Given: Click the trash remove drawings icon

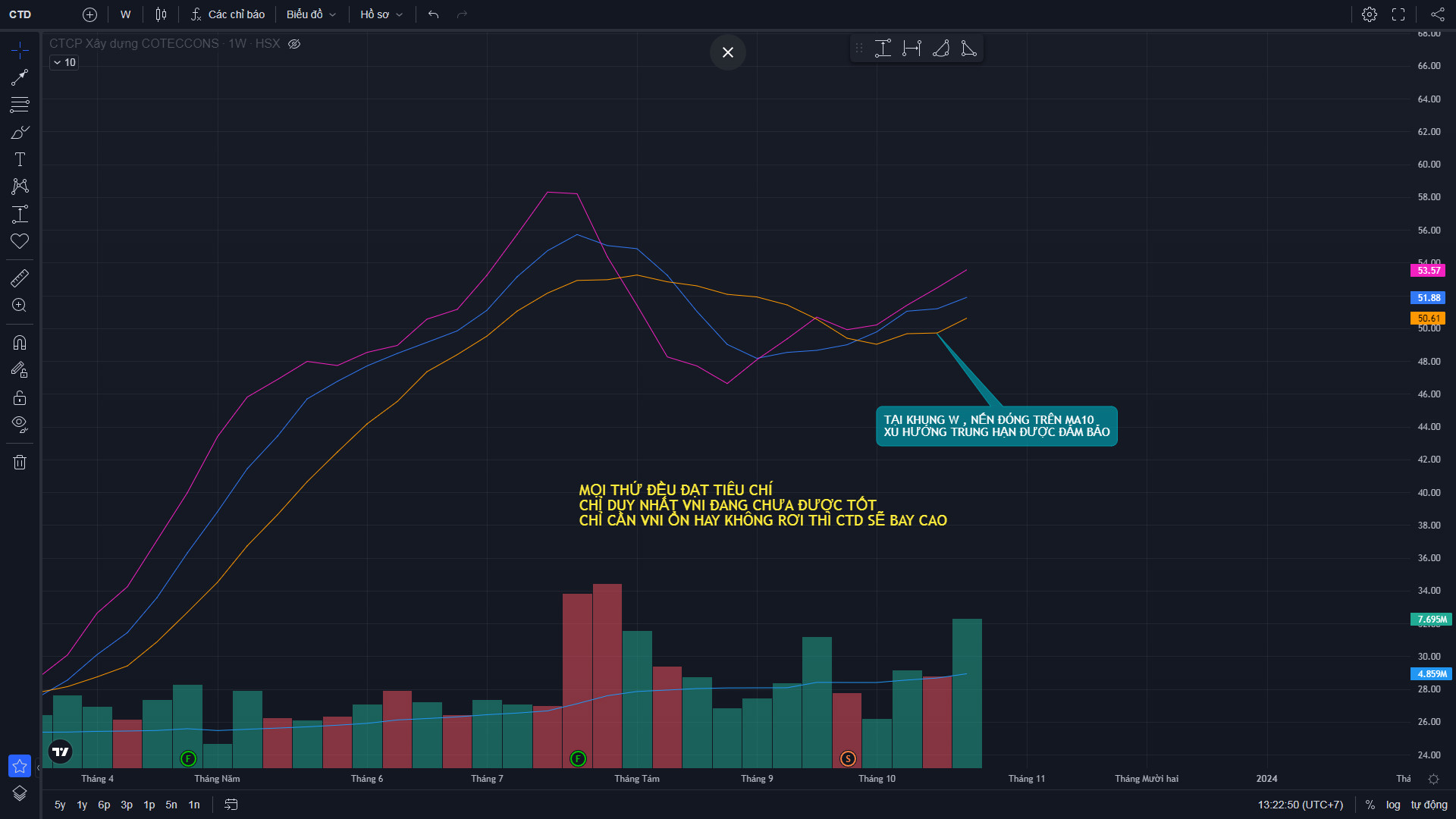Looking at the screenshot, I should (20, 462).
